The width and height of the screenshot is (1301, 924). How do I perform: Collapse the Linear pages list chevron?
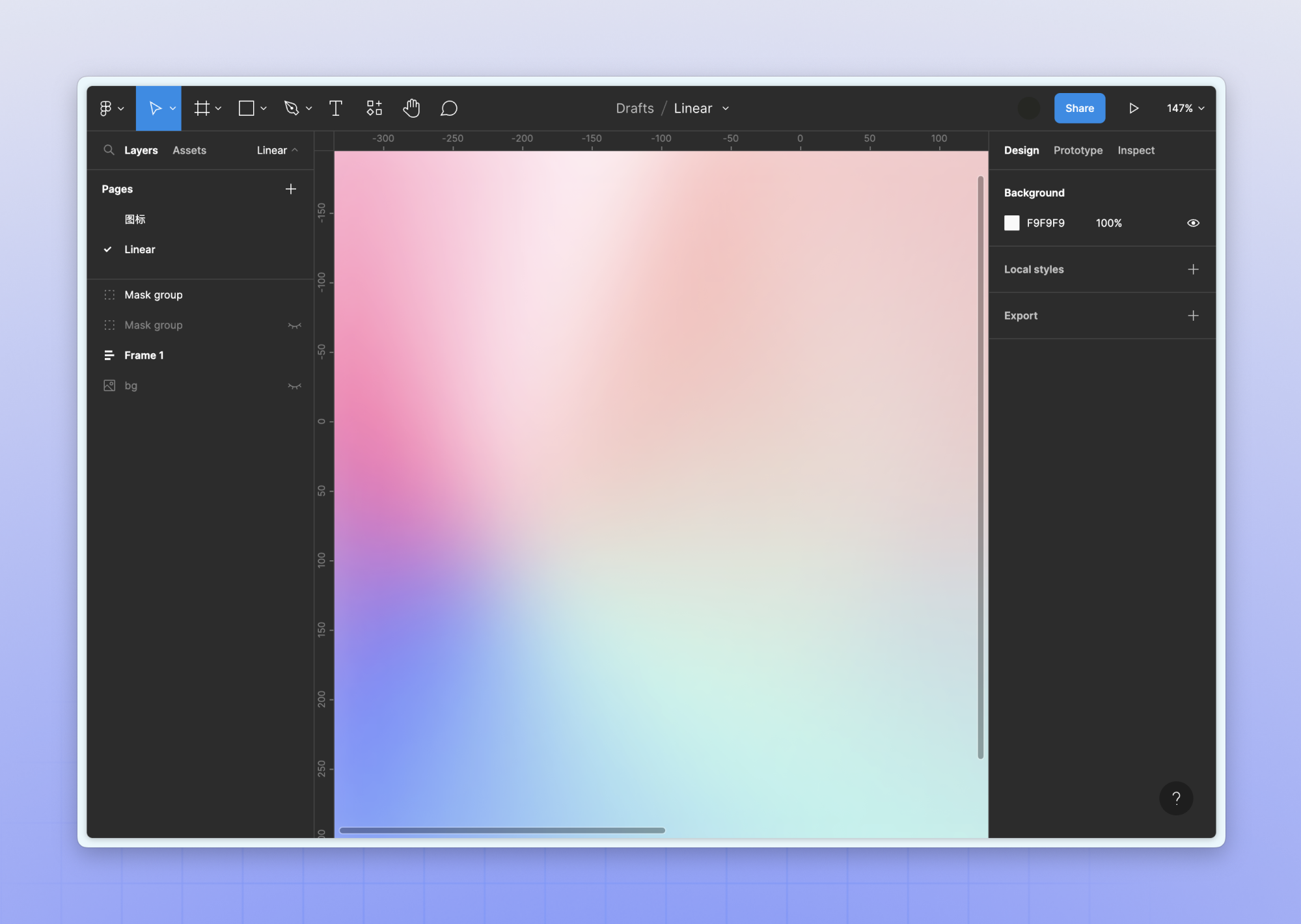(295, 150)
